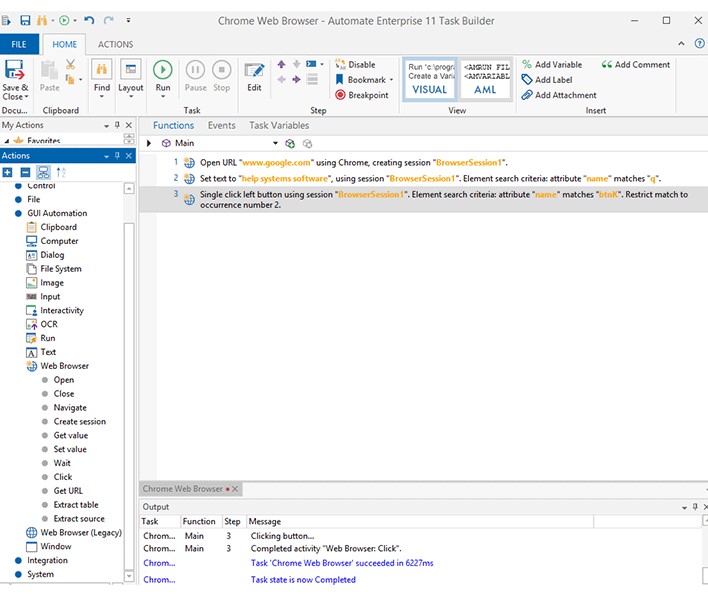
Task: Open the Run dropdown arrow
Action: 163,96
